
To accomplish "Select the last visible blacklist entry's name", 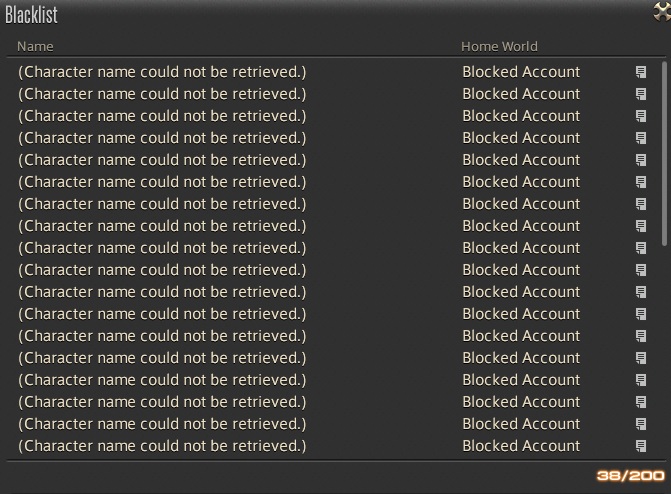I will (x=162, y=446).
